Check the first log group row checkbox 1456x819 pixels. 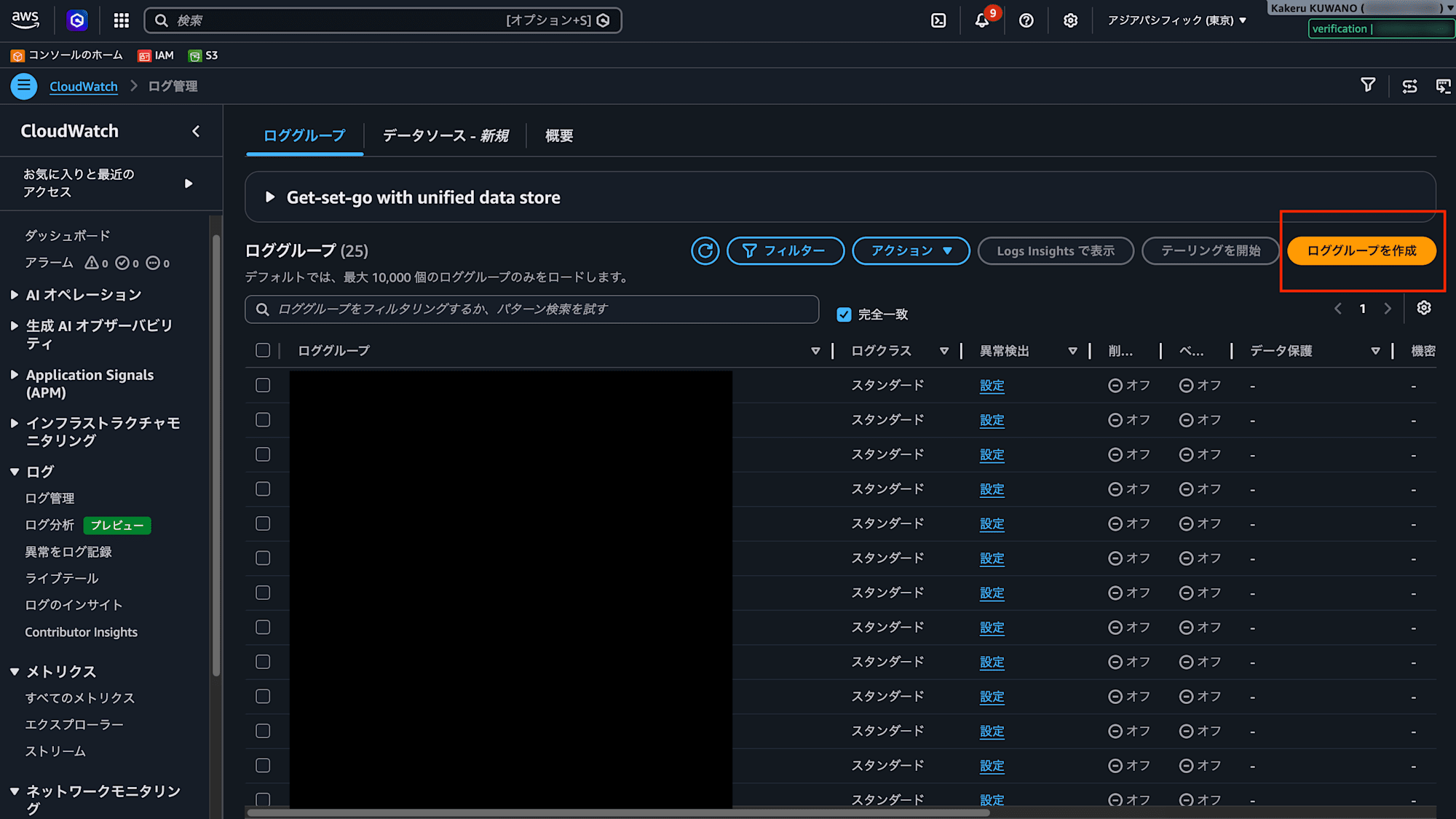coord(263,385)
